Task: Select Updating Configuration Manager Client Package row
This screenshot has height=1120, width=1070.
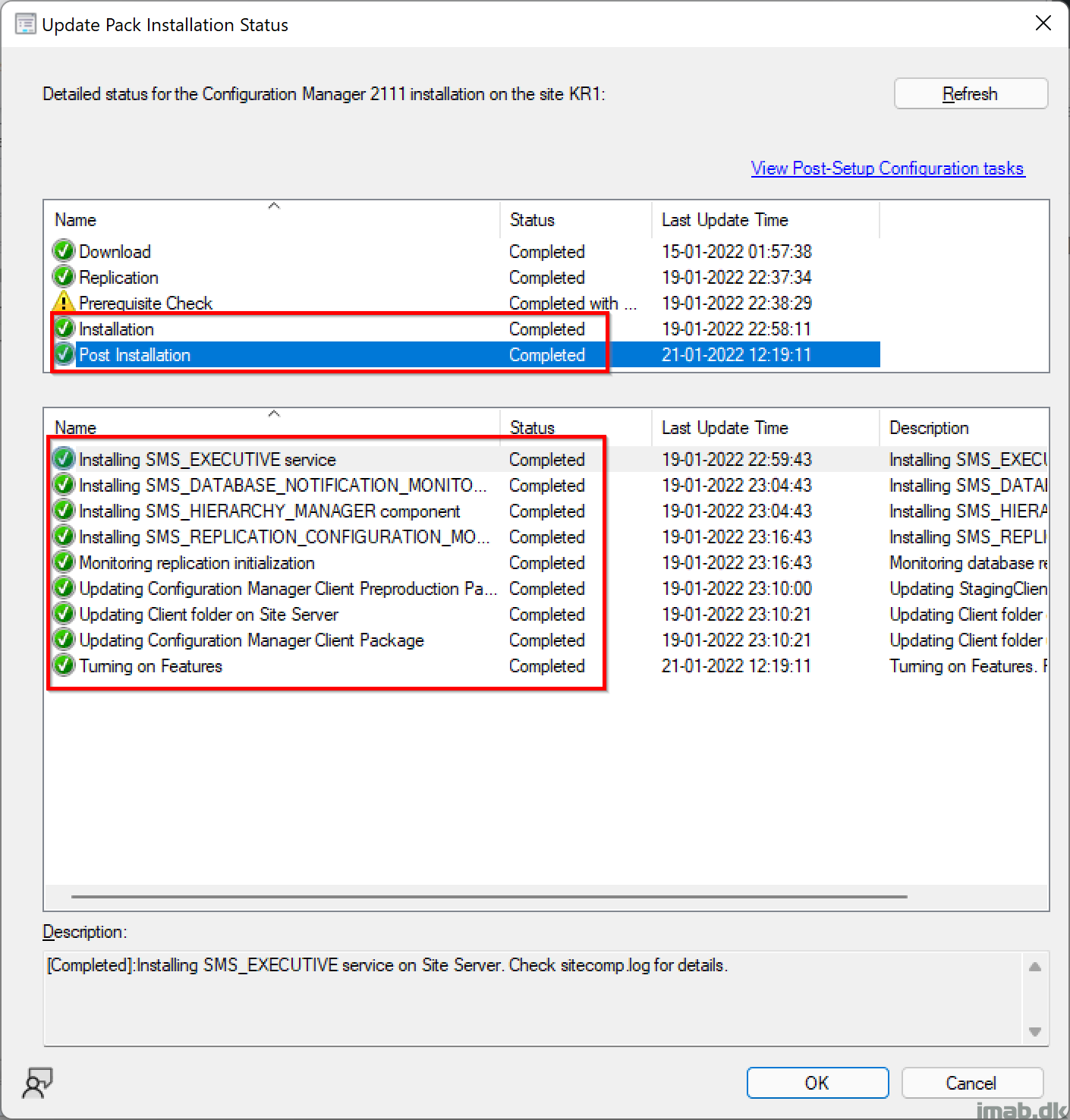Action: coord(546,639)
